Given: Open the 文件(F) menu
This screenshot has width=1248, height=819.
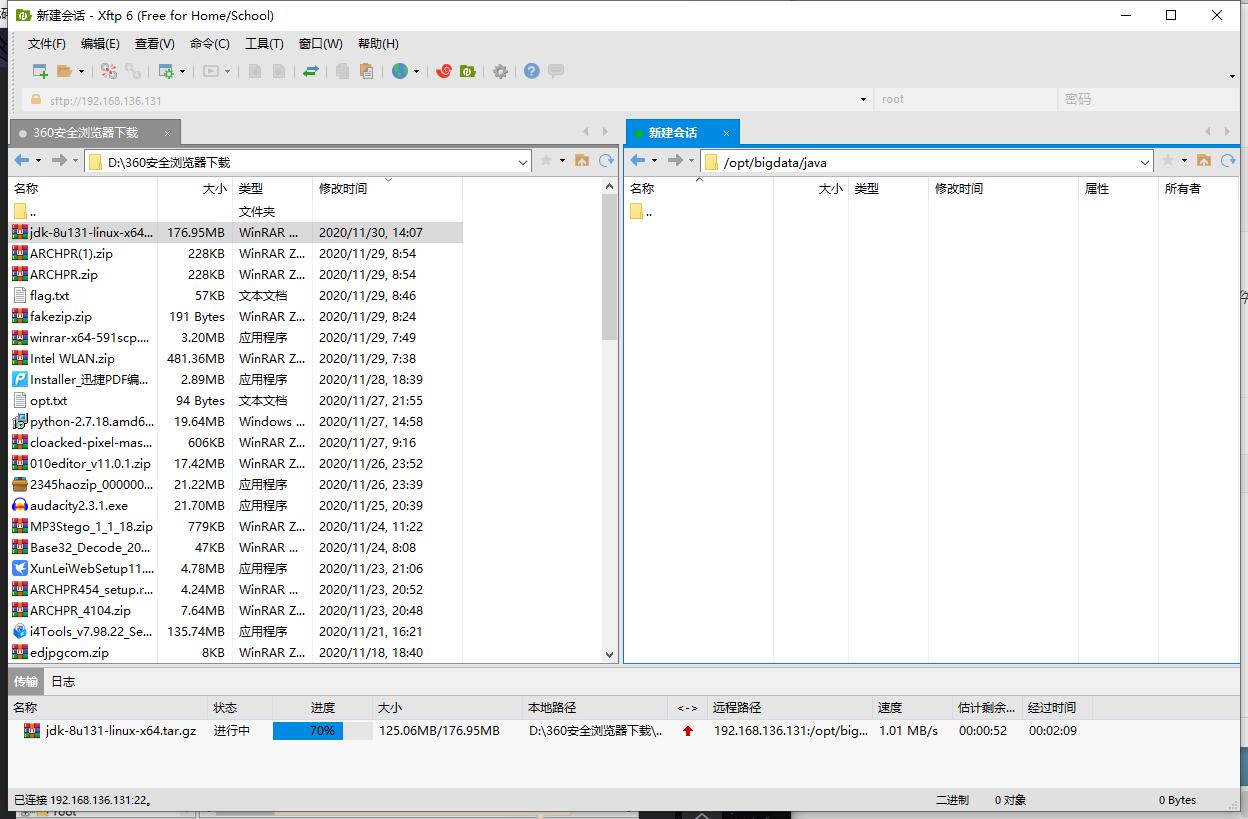Looking at the screenshot, I should (x=46, y=44).
